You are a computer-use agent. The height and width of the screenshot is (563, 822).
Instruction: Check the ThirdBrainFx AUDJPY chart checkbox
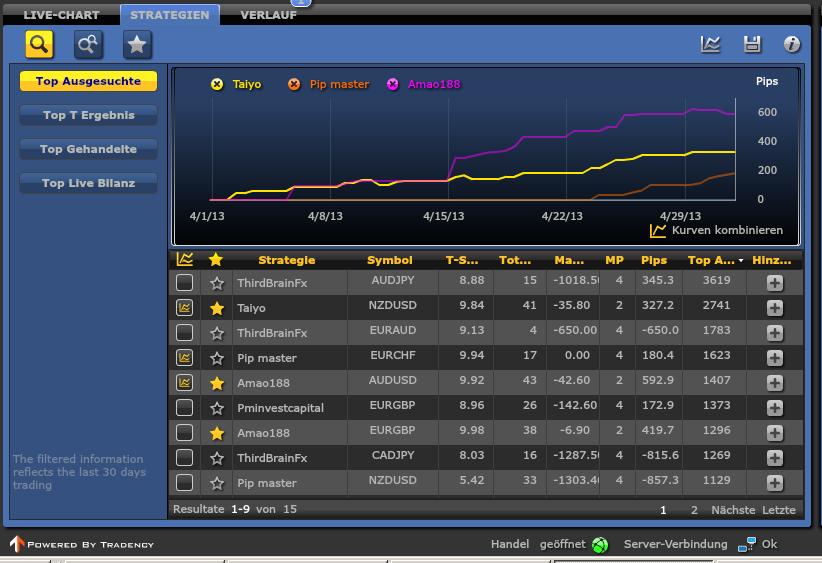coord(184,283)
